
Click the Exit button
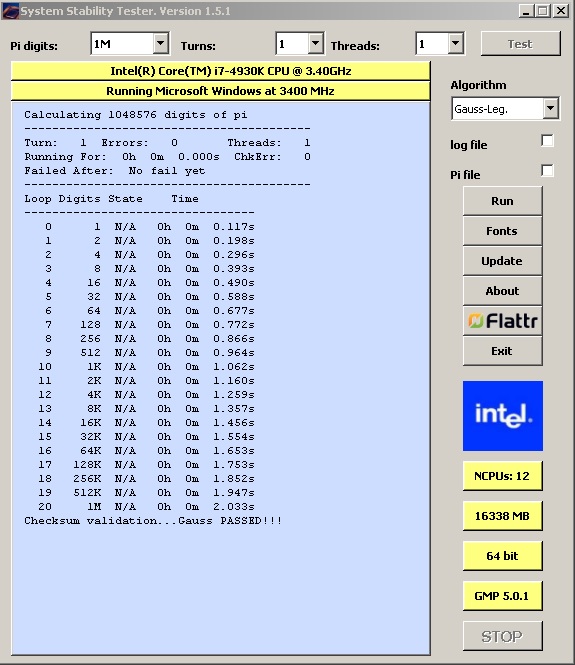tap(502, 351)
